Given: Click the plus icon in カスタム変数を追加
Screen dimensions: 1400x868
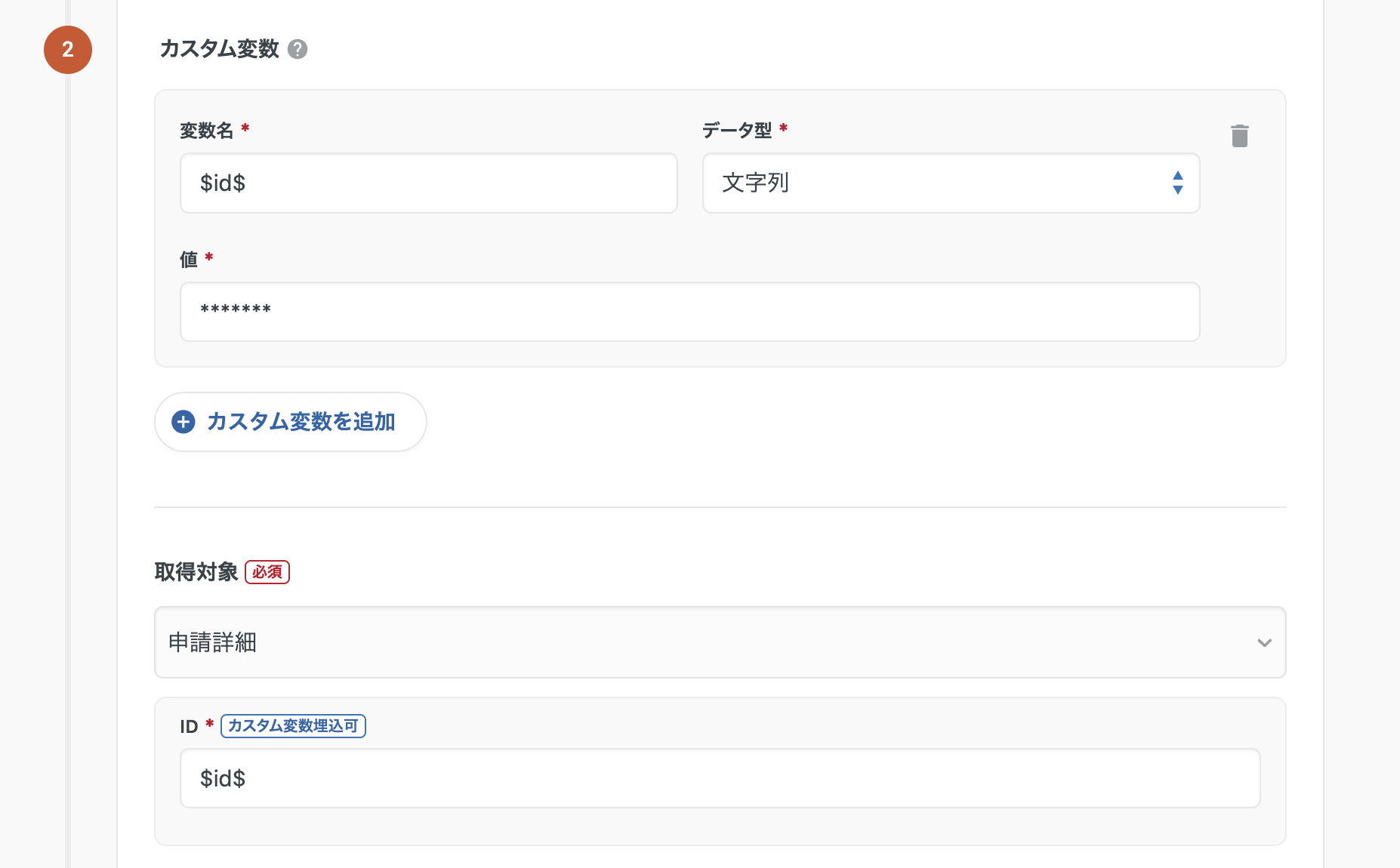Looking at the screenshot, I should 183,422.
